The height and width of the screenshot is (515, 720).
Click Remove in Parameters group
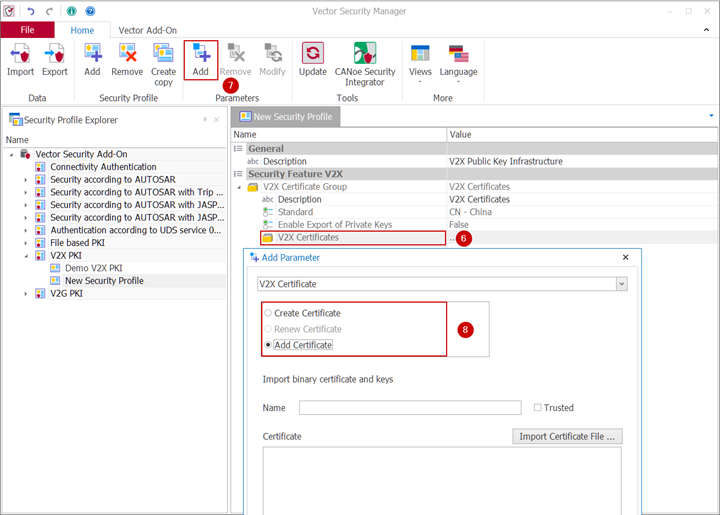pyautogui.click(x=236, y=60)
